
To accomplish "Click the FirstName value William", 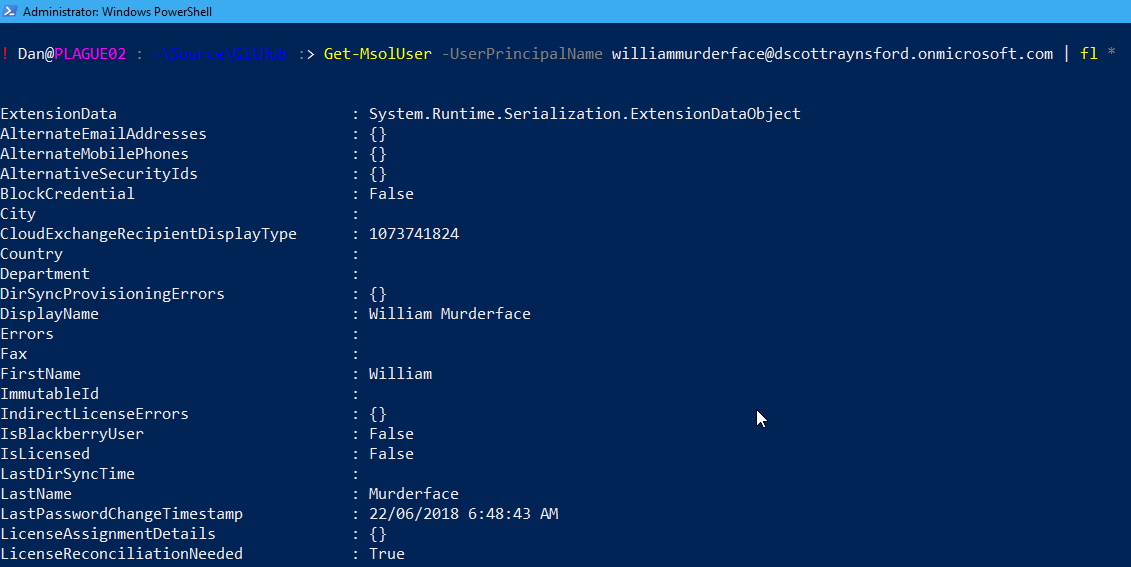I will [400, 374].
